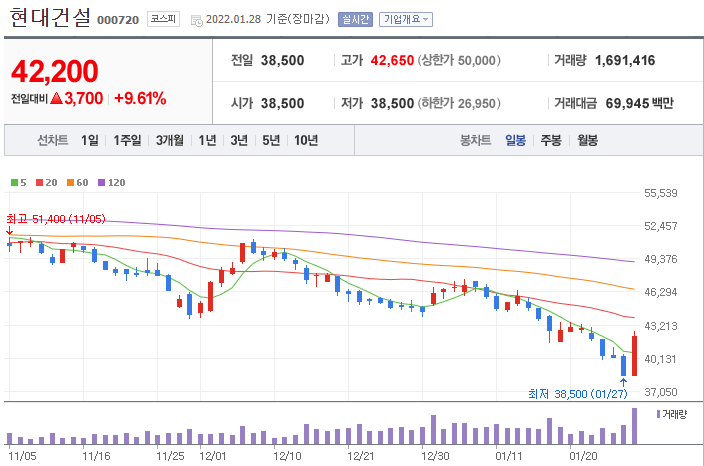Image resolution: width=704 pixels, height=466 pixels.
Task: Click the 선차트 label
Action: [x=53, y=141]
